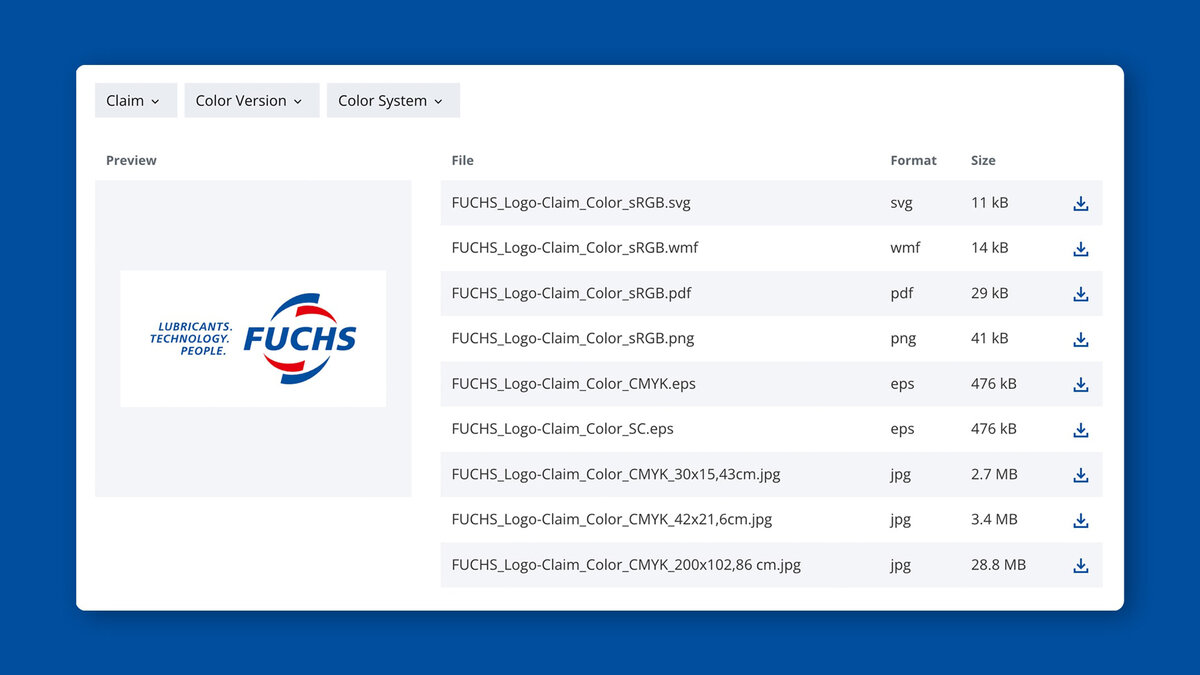Select file name FUCHS_Logo-Claim_Color_SC.eps
The height and width of the screenshot is (675, 1200).
coord(563,429)
